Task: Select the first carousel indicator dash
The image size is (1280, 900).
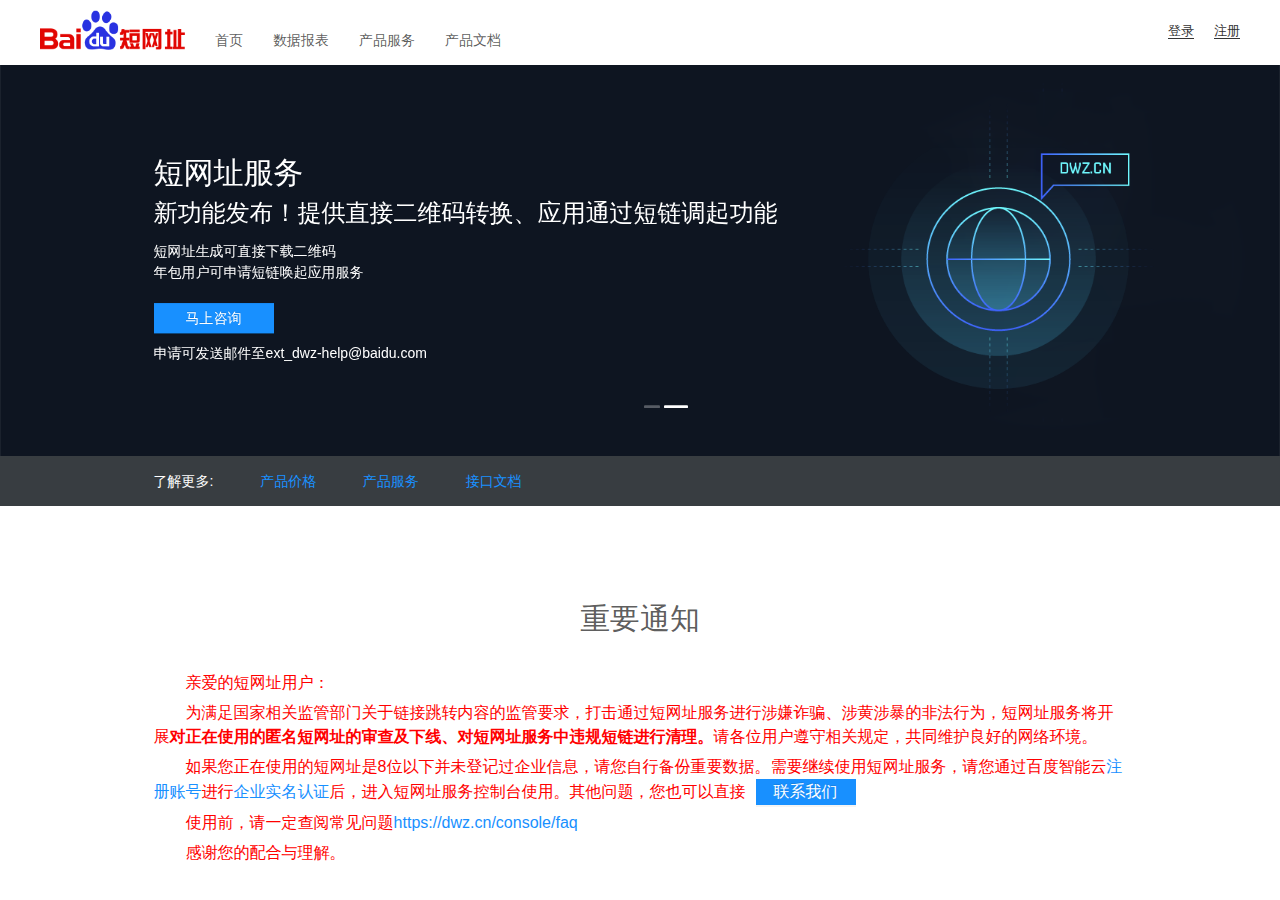Action: [652, 406]
